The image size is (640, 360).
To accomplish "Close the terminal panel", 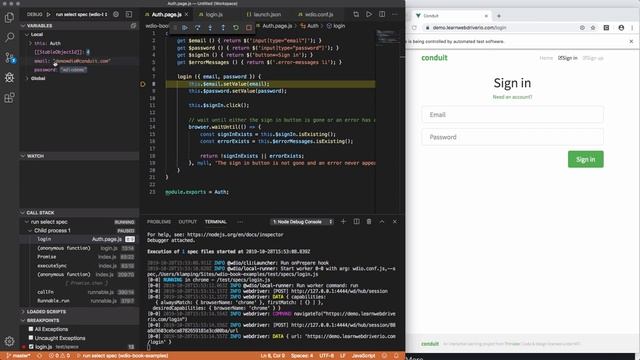I will coord(395,222).
